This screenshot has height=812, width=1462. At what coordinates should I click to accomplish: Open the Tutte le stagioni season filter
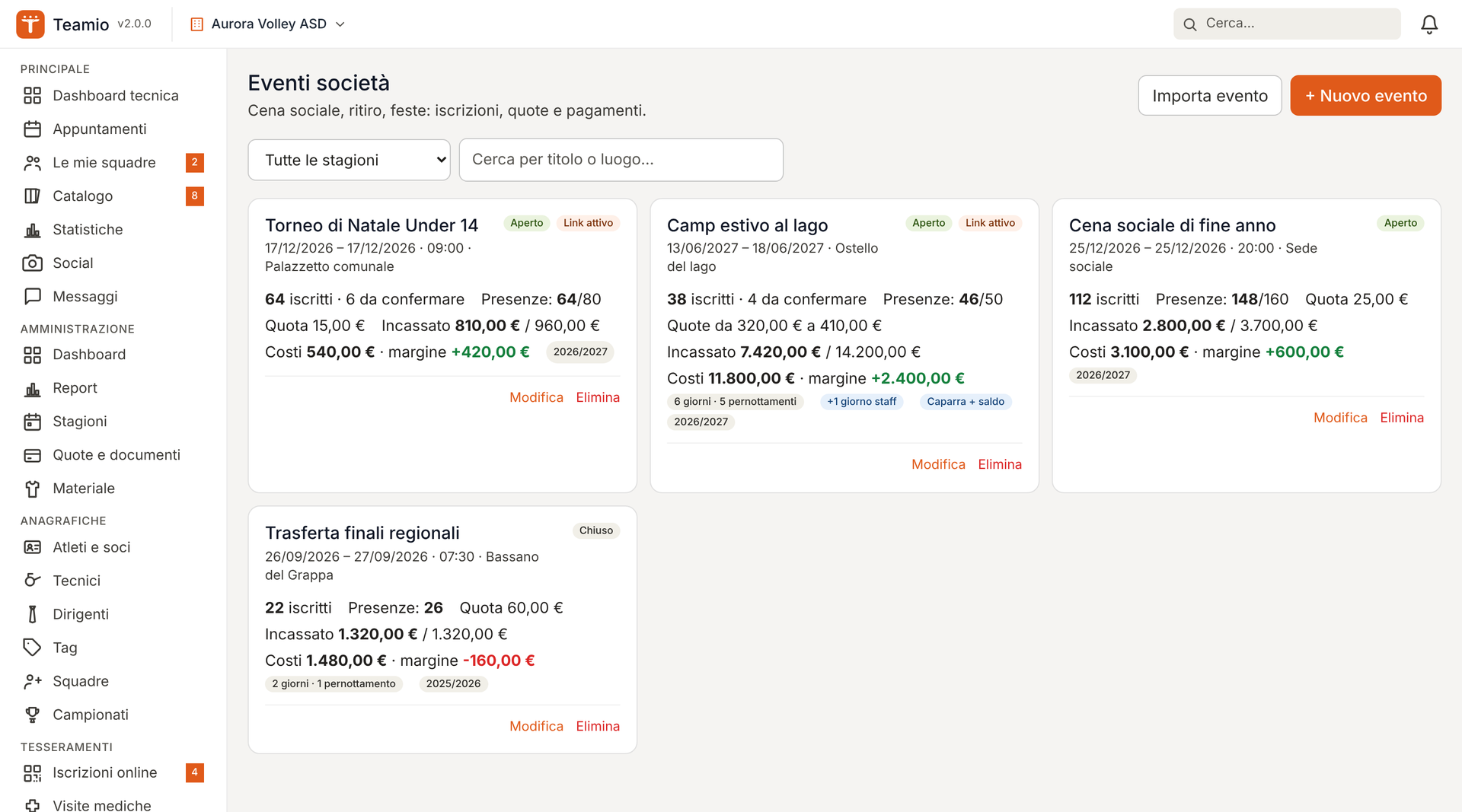[349, 160]
